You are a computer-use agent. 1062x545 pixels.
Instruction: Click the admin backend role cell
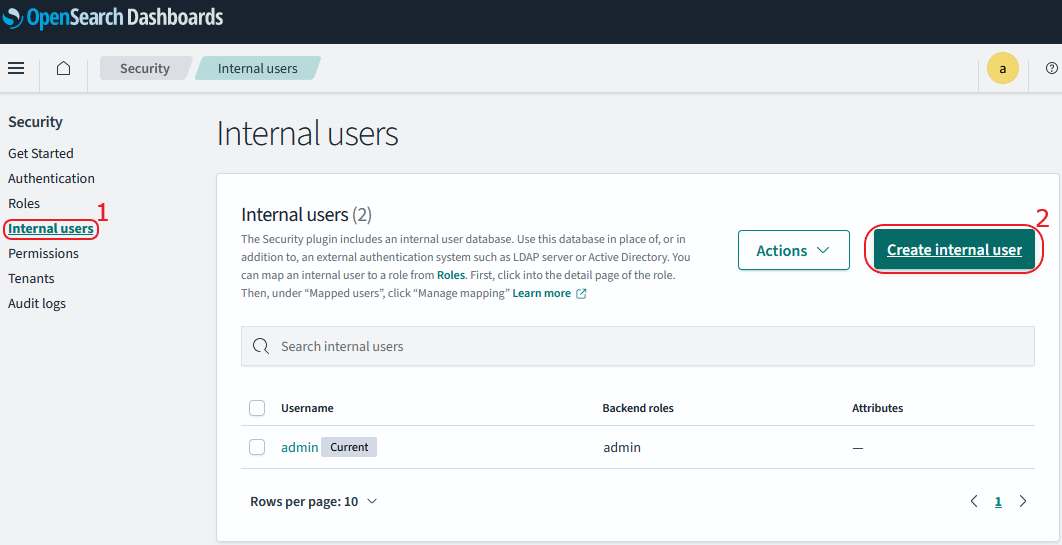[622, 448]
